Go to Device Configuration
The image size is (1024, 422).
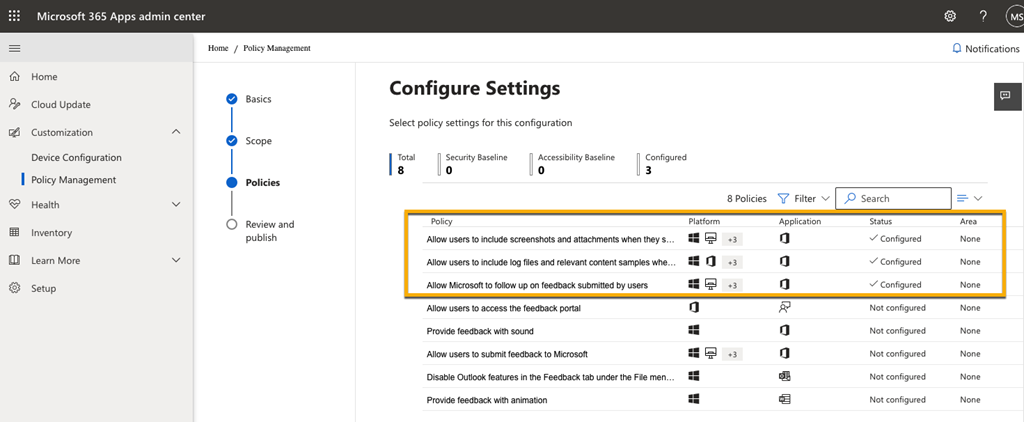point(76,157)
